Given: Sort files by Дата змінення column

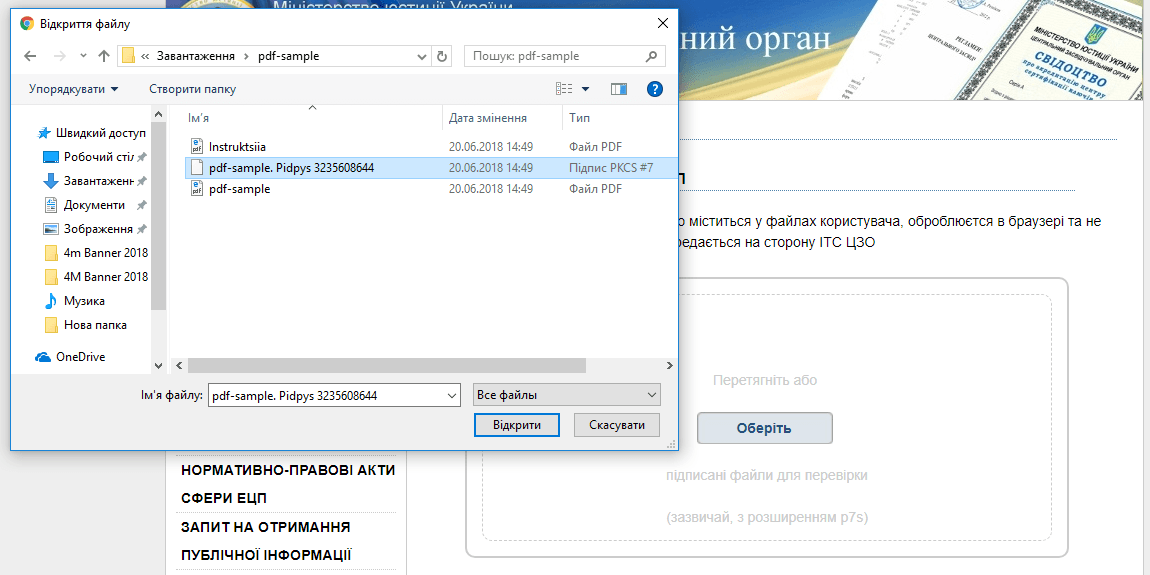Looking at the screenshot, I should coord(488,118).
